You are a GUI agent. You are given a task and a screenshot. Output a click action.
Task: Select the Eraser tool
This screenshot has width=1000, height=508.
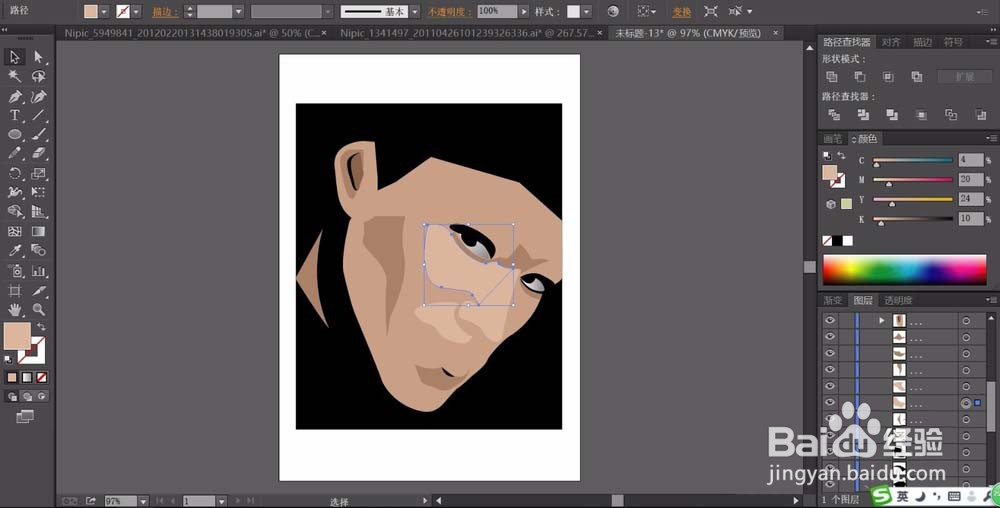(x=38, y=154)
